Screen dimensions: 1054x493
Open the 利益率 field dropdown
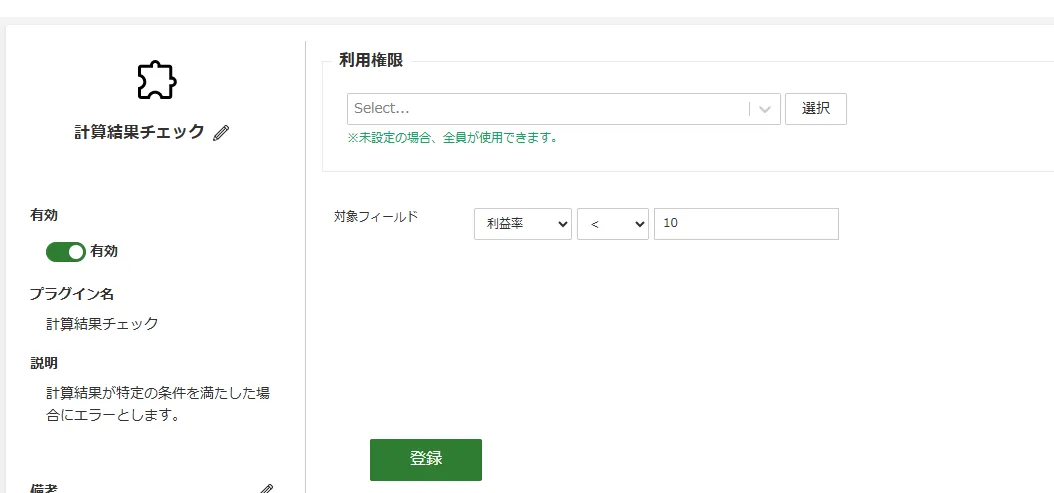(x=523, y=224)
